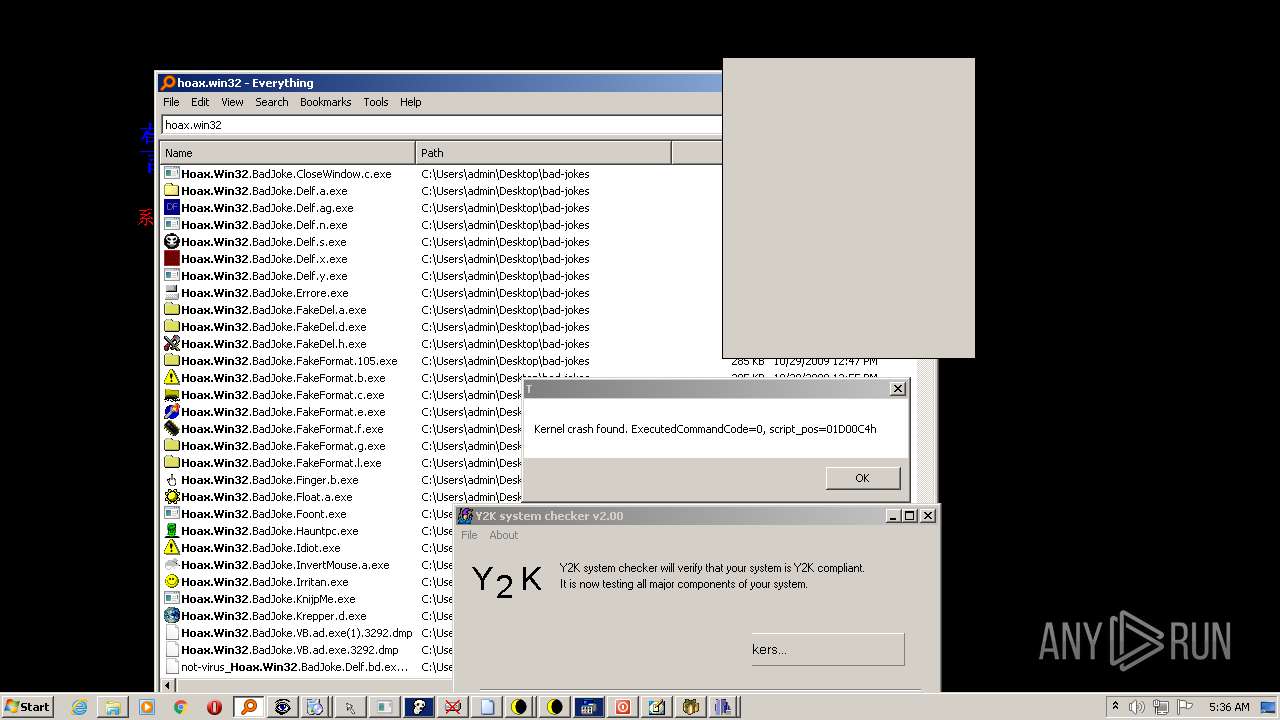1280x720 pixels.
Task: Click the smiley icon of BadJoke.Irritan.exe
Action: (x=171, y=582)
